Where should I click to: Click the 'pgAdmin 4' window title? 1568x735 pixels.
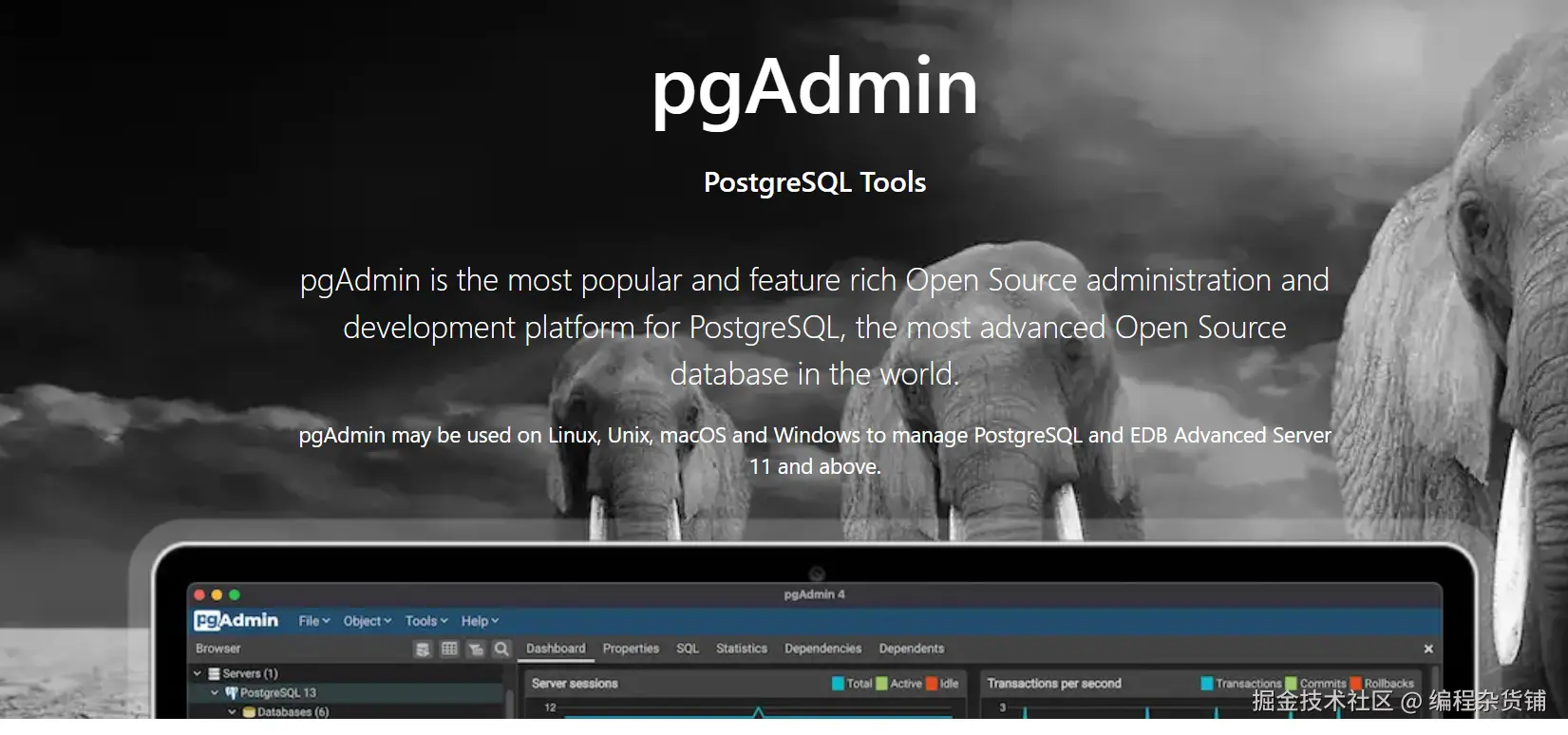(814, 594)
